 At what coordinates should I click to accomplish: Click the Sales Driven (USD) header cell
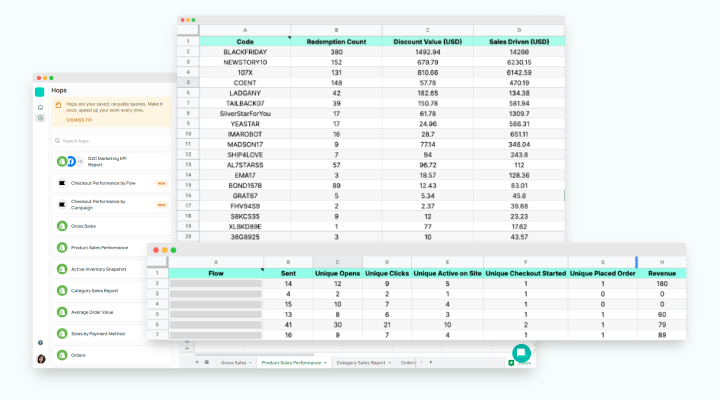[519, 41]
